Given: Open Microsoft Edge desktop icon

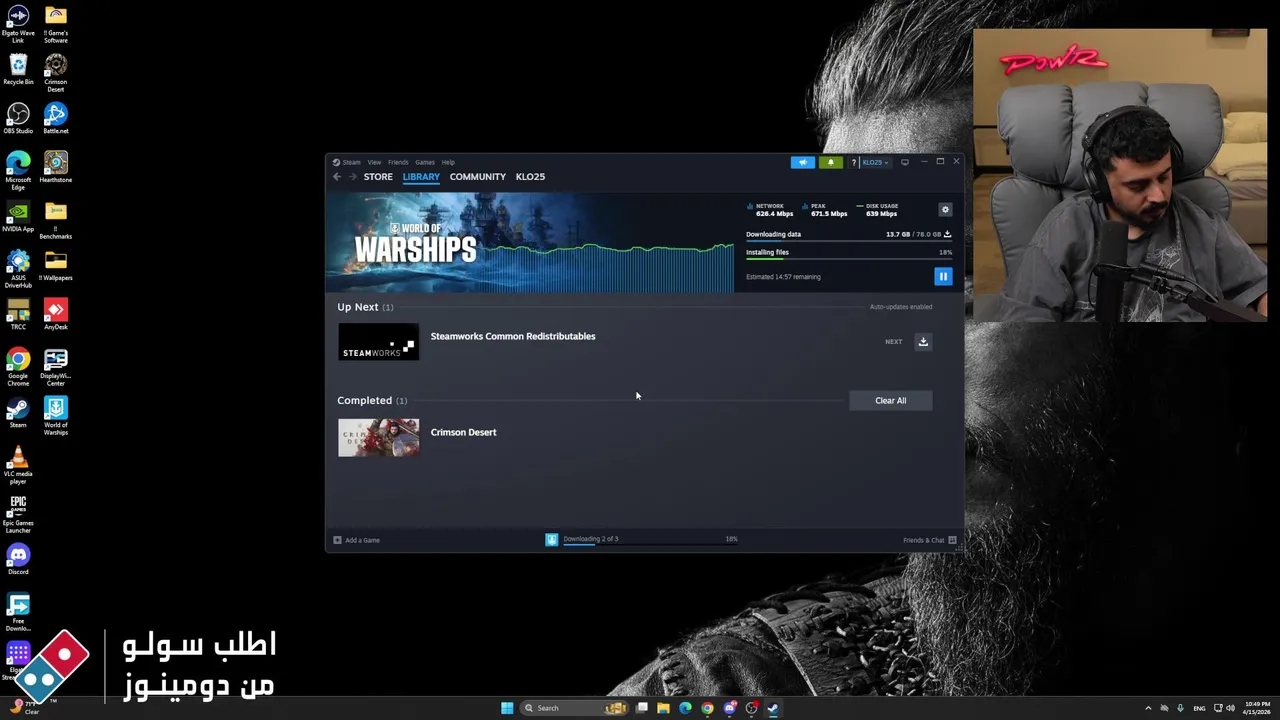Looking at the screenshot, I should (18, 172).
